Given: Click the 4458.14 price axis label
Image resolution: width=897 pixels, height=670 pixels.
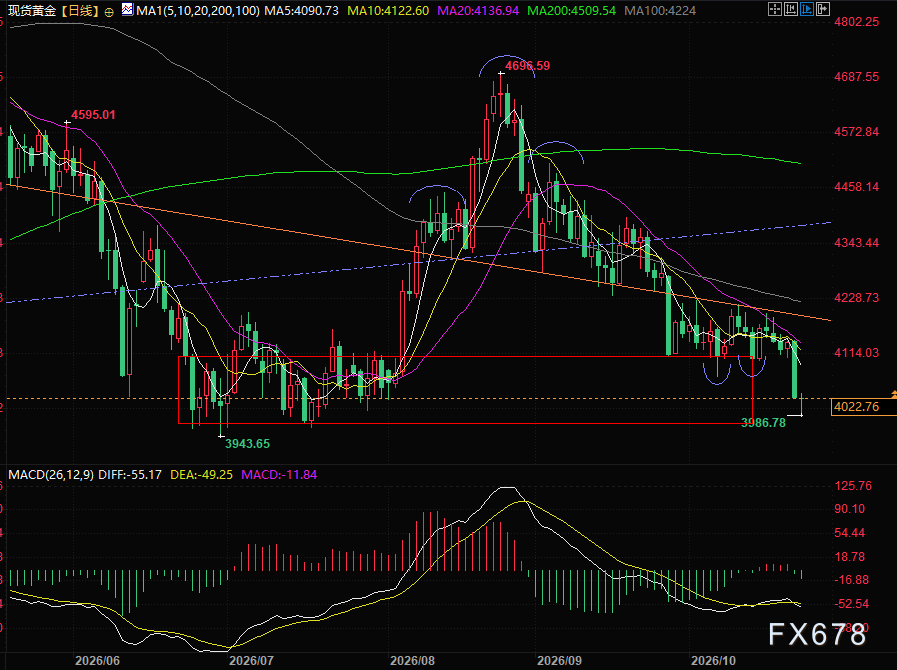Looking at the screenshot, I should (x=856, y=187).
